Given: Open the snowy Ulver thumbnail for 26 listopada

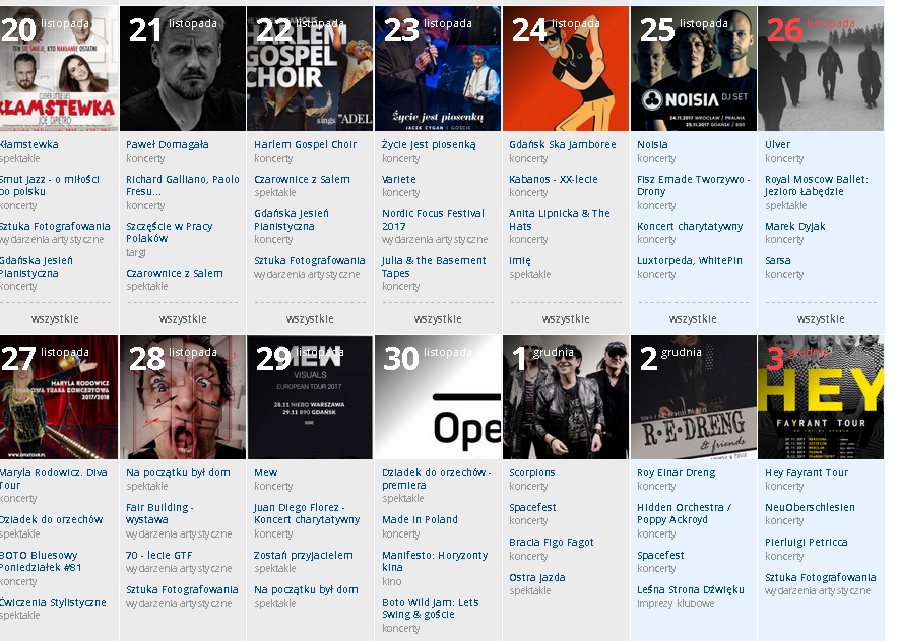Looking at the screenshot, I should click(821, 69).
